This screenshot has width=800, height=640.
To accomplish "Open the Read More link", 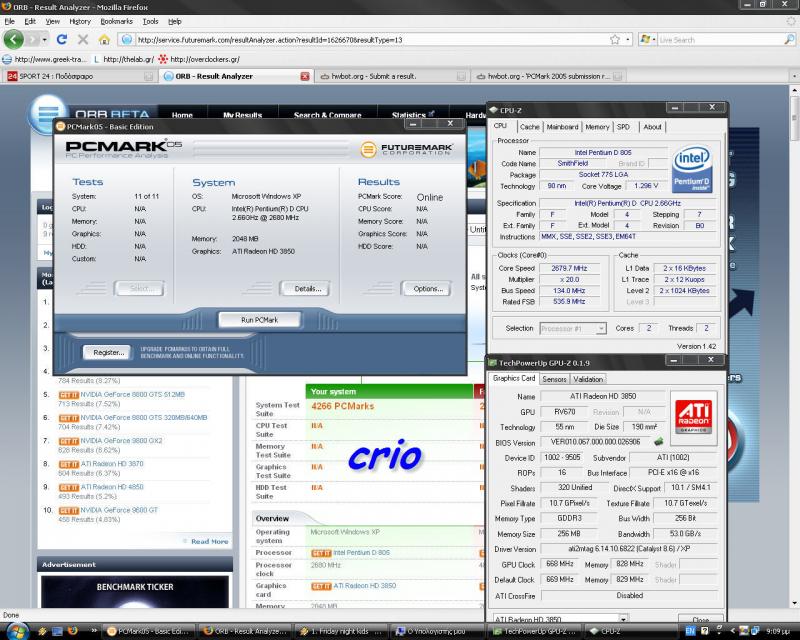I will point(209,541).
